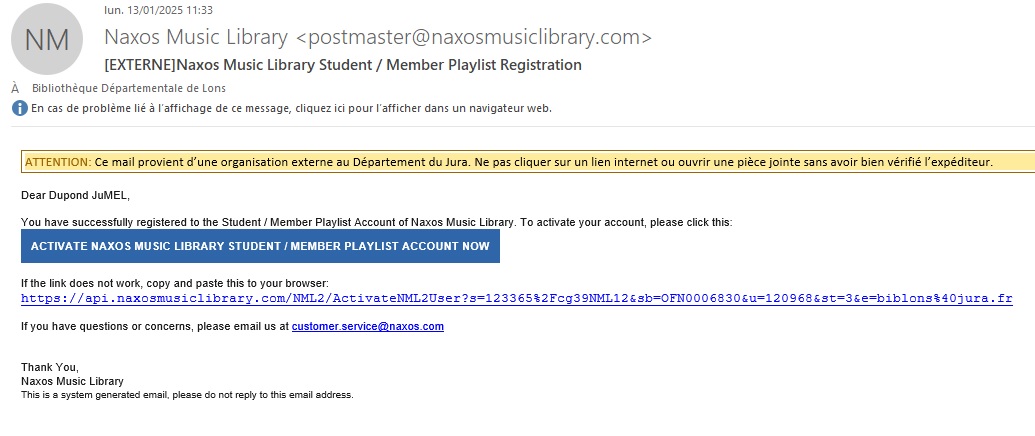Click the yellow ATTENTION warning banner
Viewport: 1035px width, 436px height.
click(x=528, y=162)
